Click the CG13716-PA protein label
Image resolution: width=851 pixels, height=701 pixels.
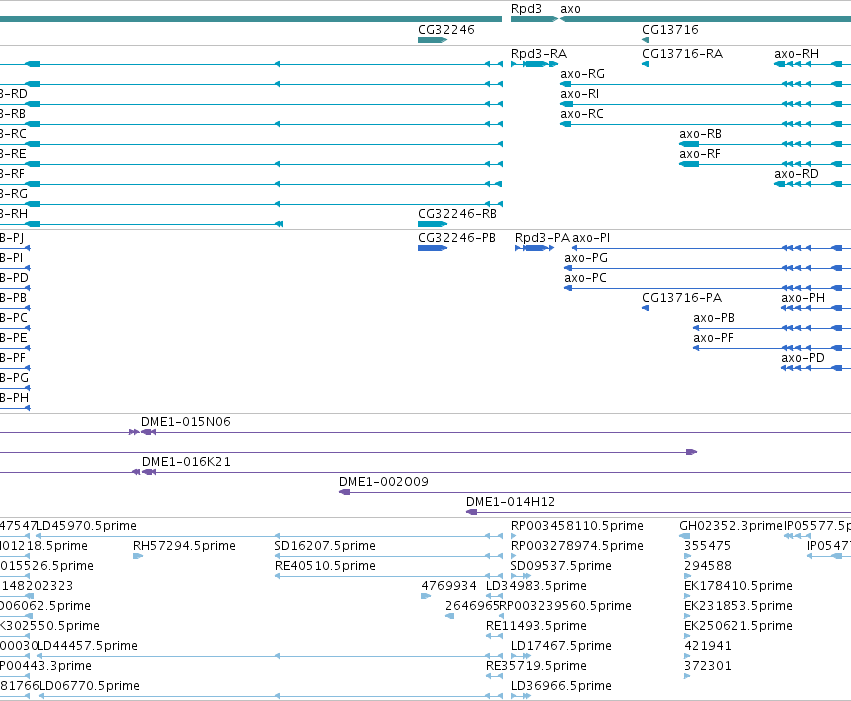(x=682, y=298)
